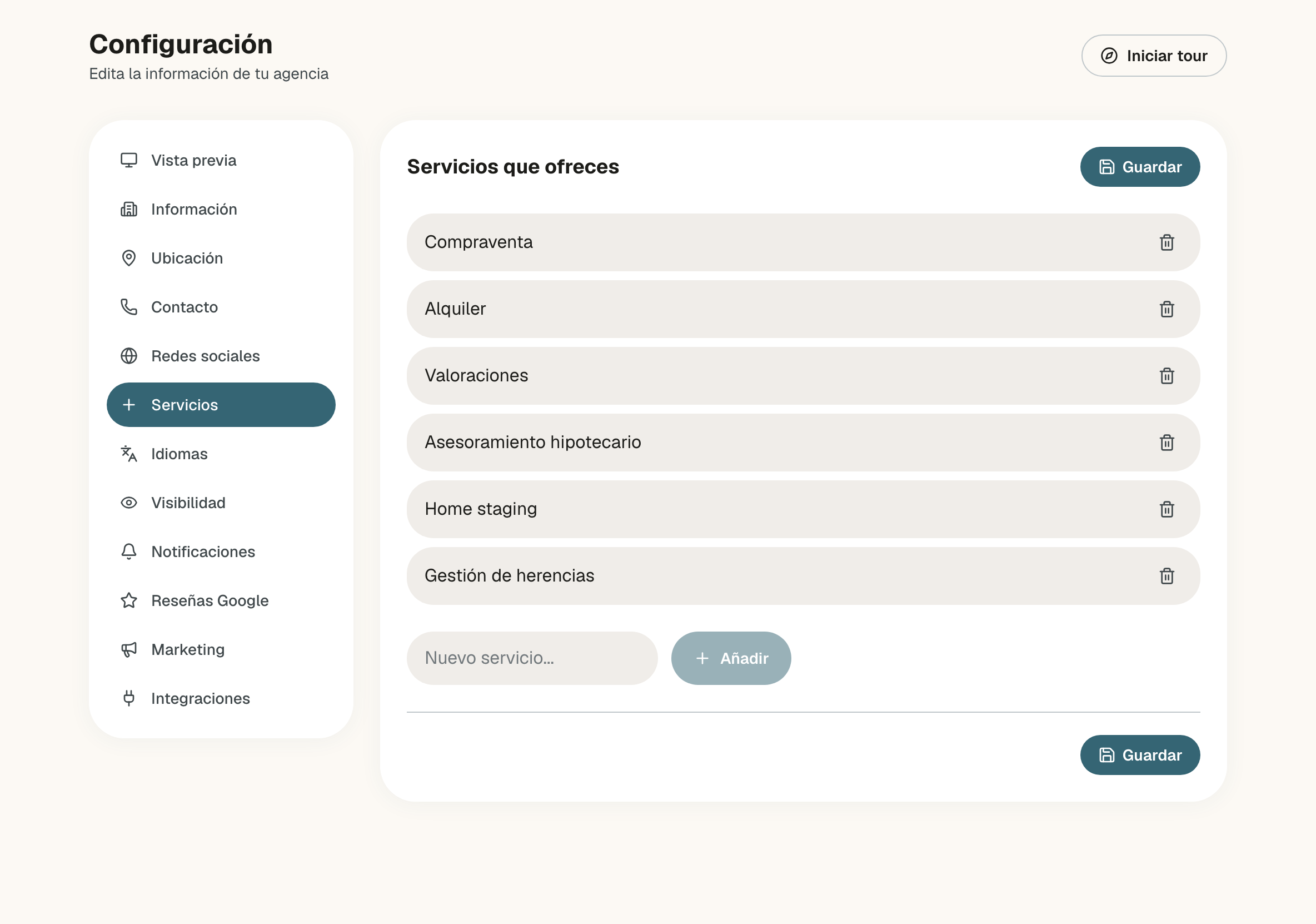This screenshot has width=1316, height=924.
Task: Click the Alquiler service name
Action: (x=455, y=309)
